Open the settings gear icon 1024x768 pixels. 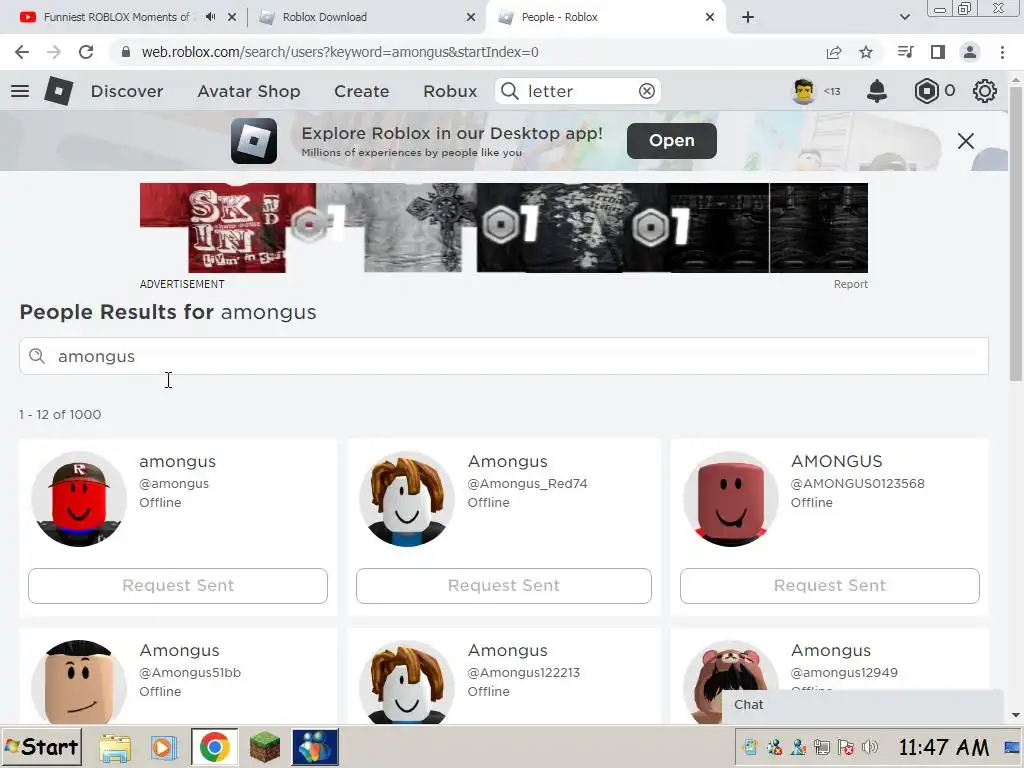tap(984, 91)
